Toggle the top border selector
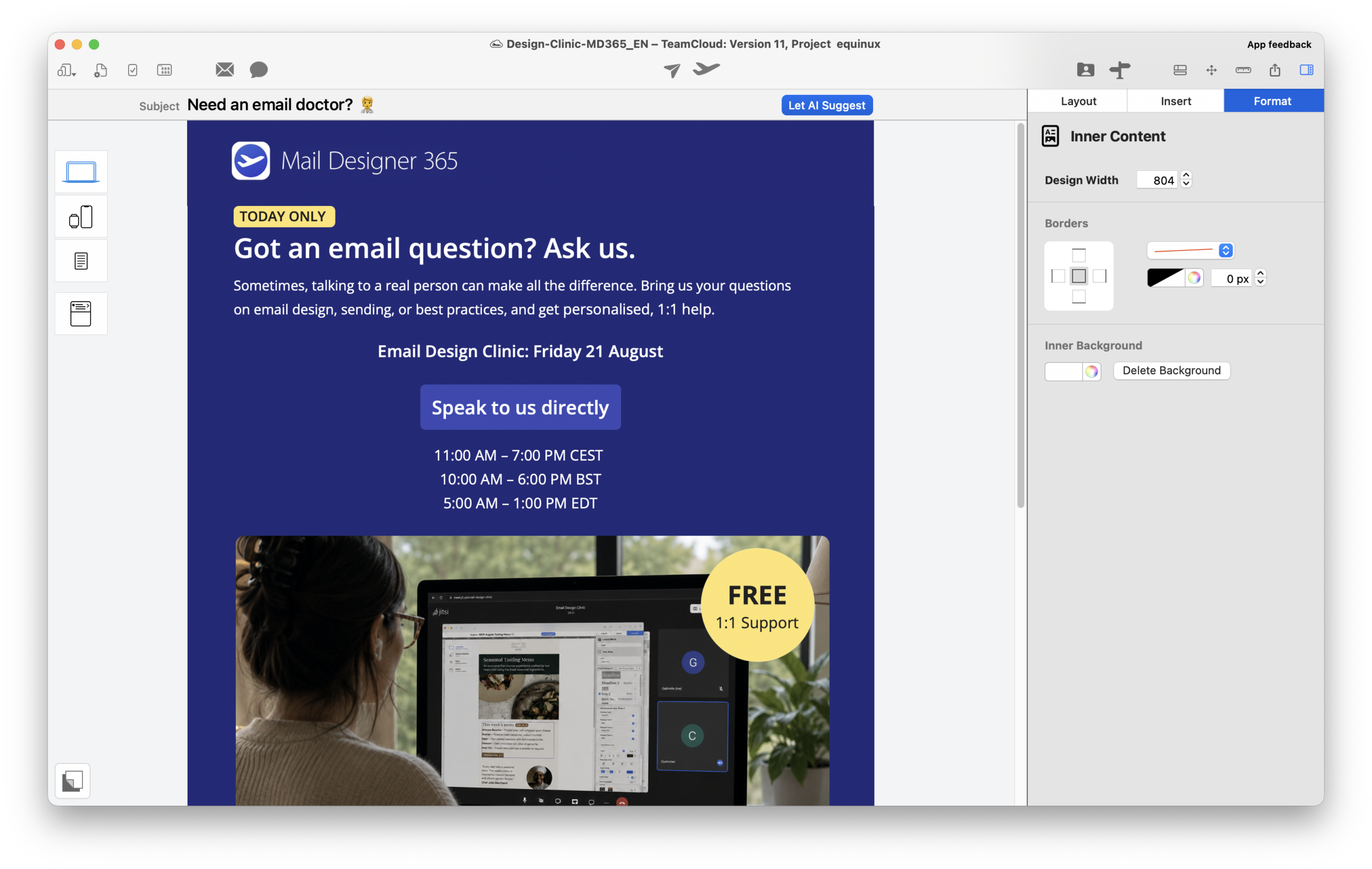 point(1078,255)
